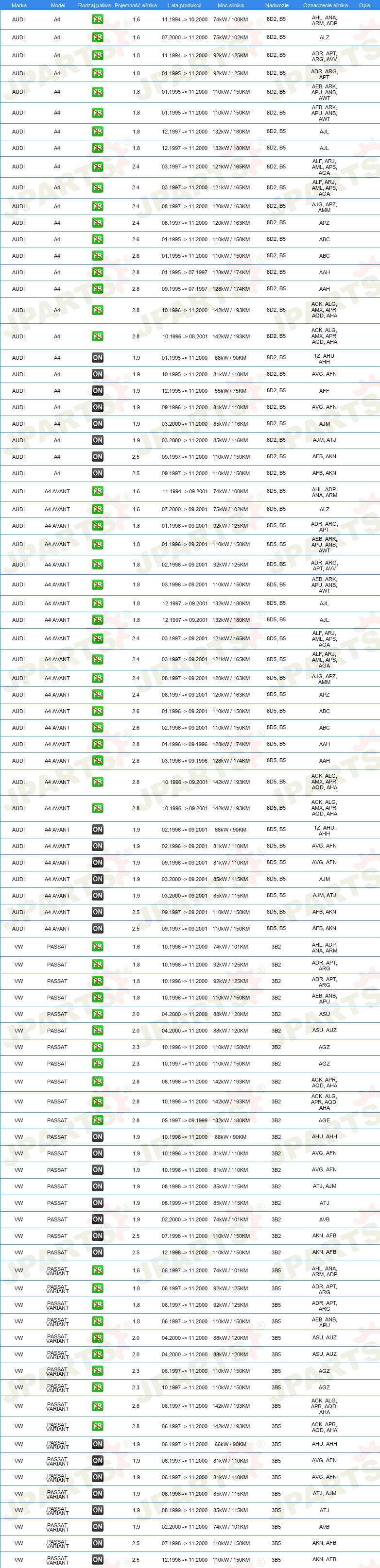Click petrol icon in A4 2.4 AJG, APZ, AMM 11.2000 row

[98, 207]
